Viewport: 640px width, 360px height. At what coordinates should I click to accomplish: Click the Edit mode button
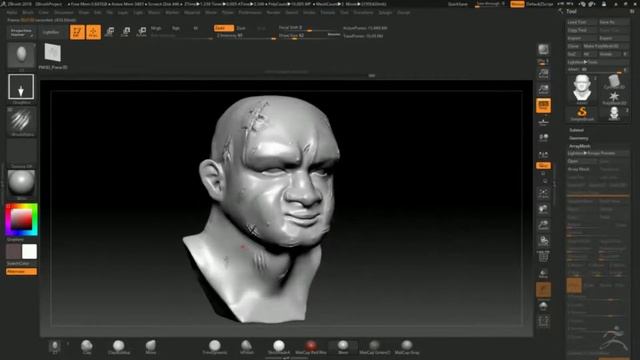pos(77,32)
